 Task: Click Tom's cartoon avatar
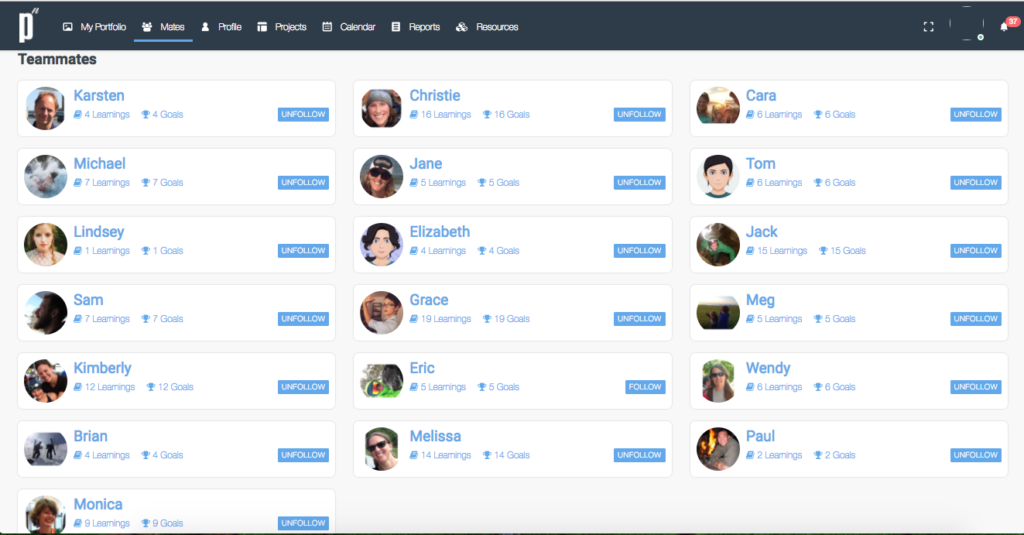pos(718,176)
